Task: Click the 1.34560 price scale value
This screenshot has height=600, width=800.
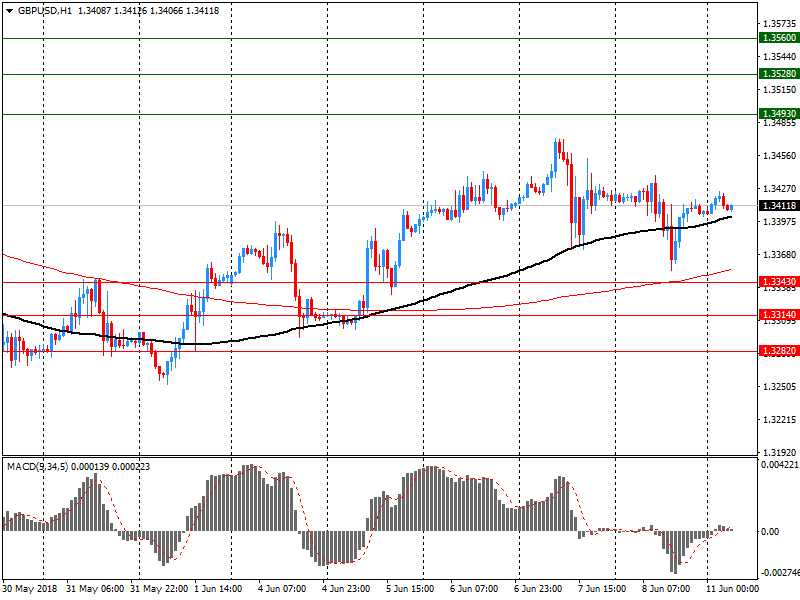Action: [x=779, y=156]
